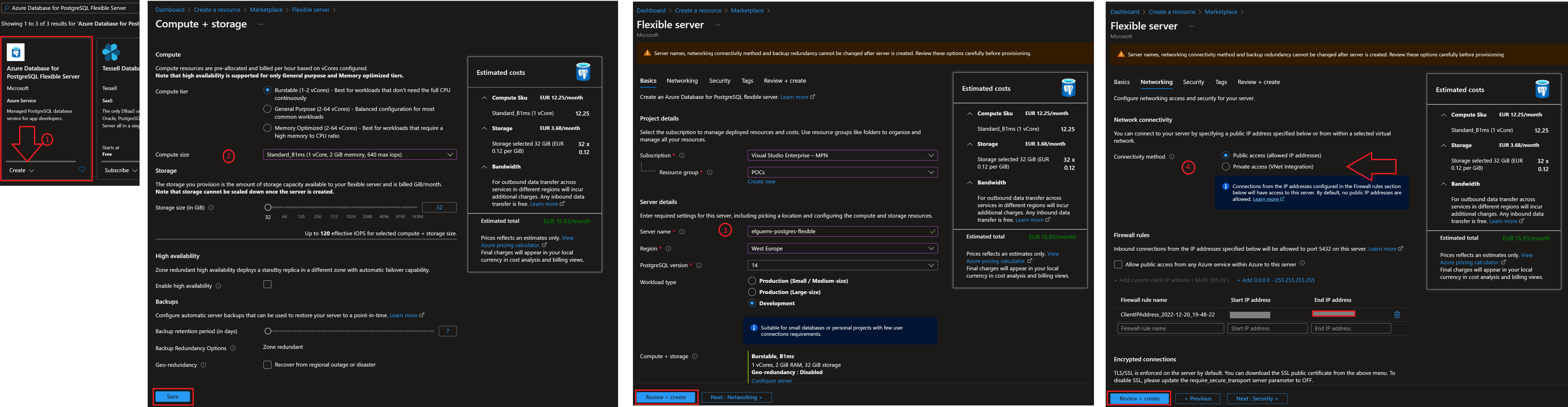This screenshot has width=1568, height=407.
Task: Click info icon beside Resource group label
Action: (710, 173)
